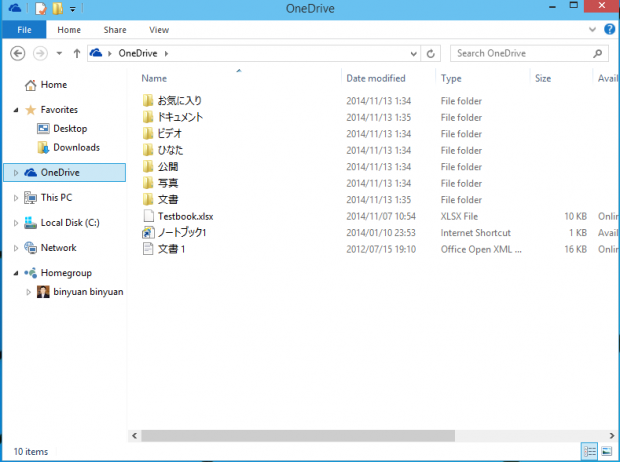The image size is (620, 462).
Task: Expand the binyuan binyuan node
Action: point(28,292)
